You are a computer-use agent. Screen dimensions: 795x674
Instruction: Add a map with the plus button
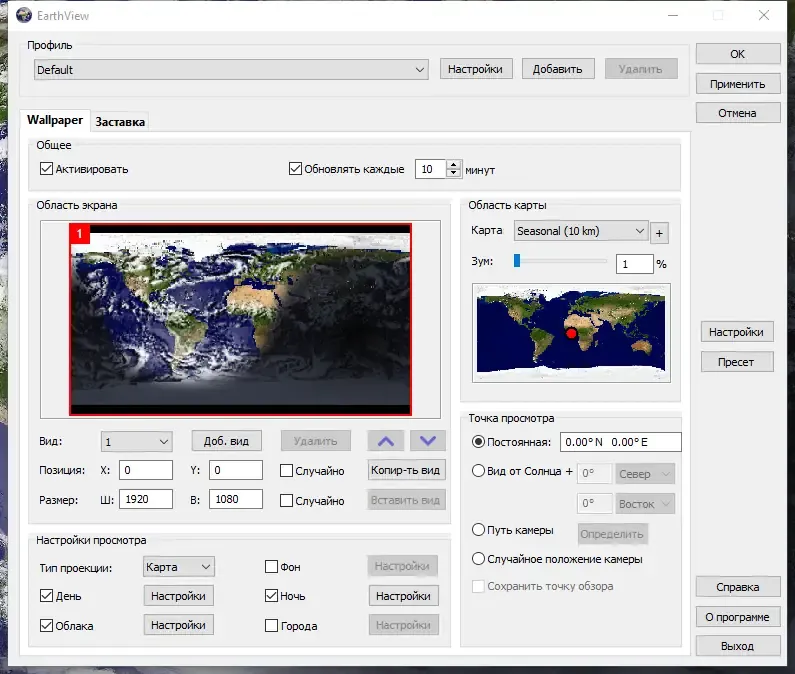coord(659,233)
